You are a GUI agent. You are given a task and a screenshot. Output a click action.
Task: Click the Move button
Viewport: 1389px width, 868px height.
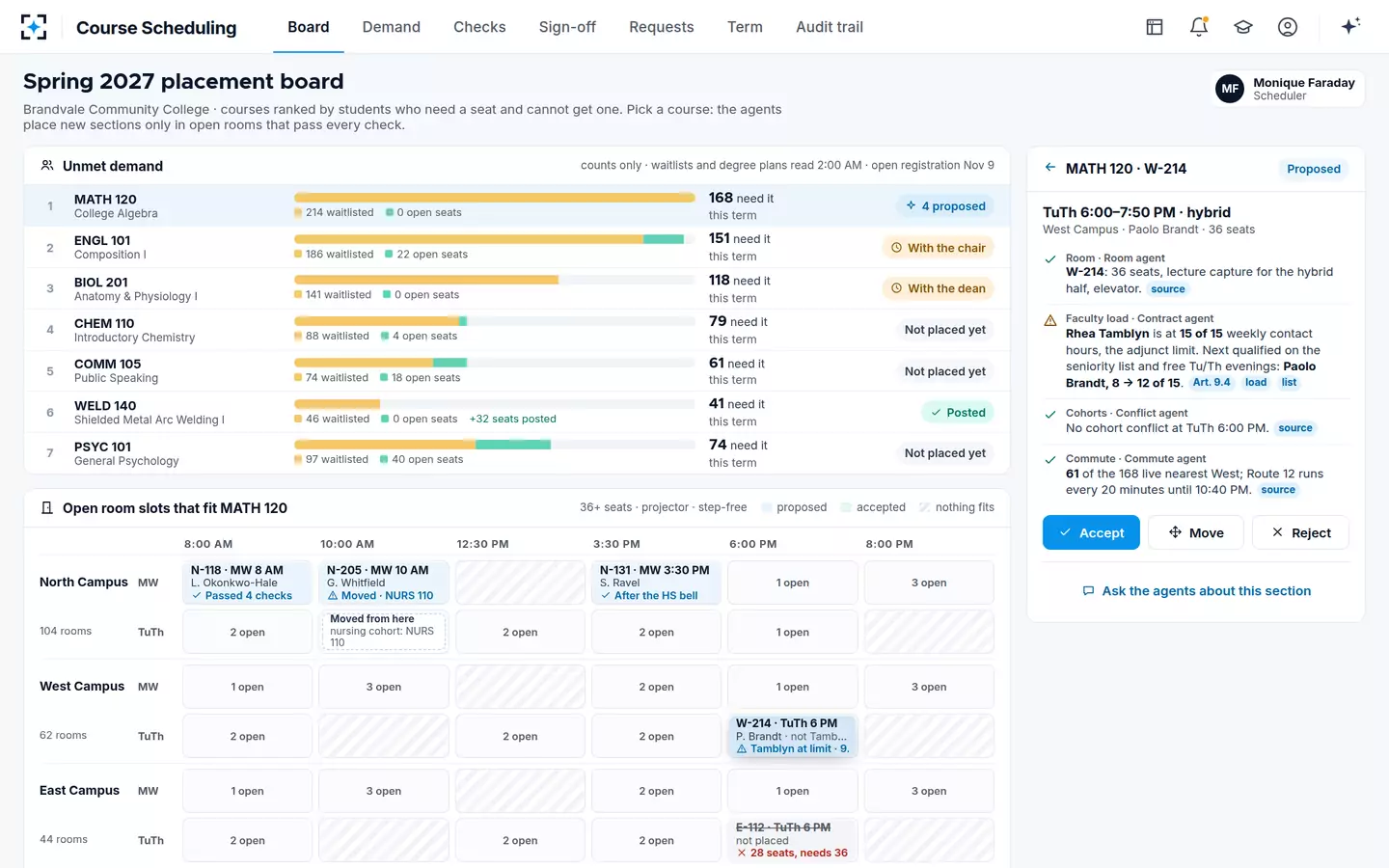coord(1196,532)
